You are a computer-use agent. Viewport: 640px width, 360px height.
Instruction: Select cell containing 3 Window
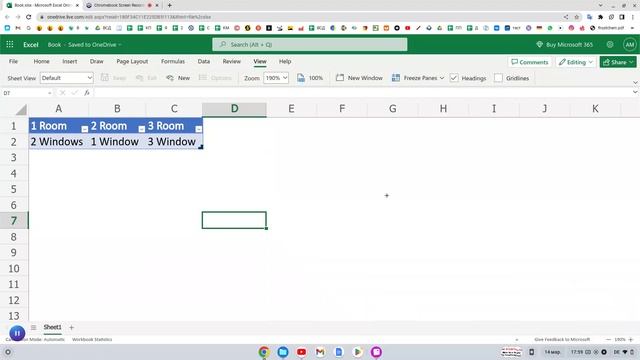[174, 142]
